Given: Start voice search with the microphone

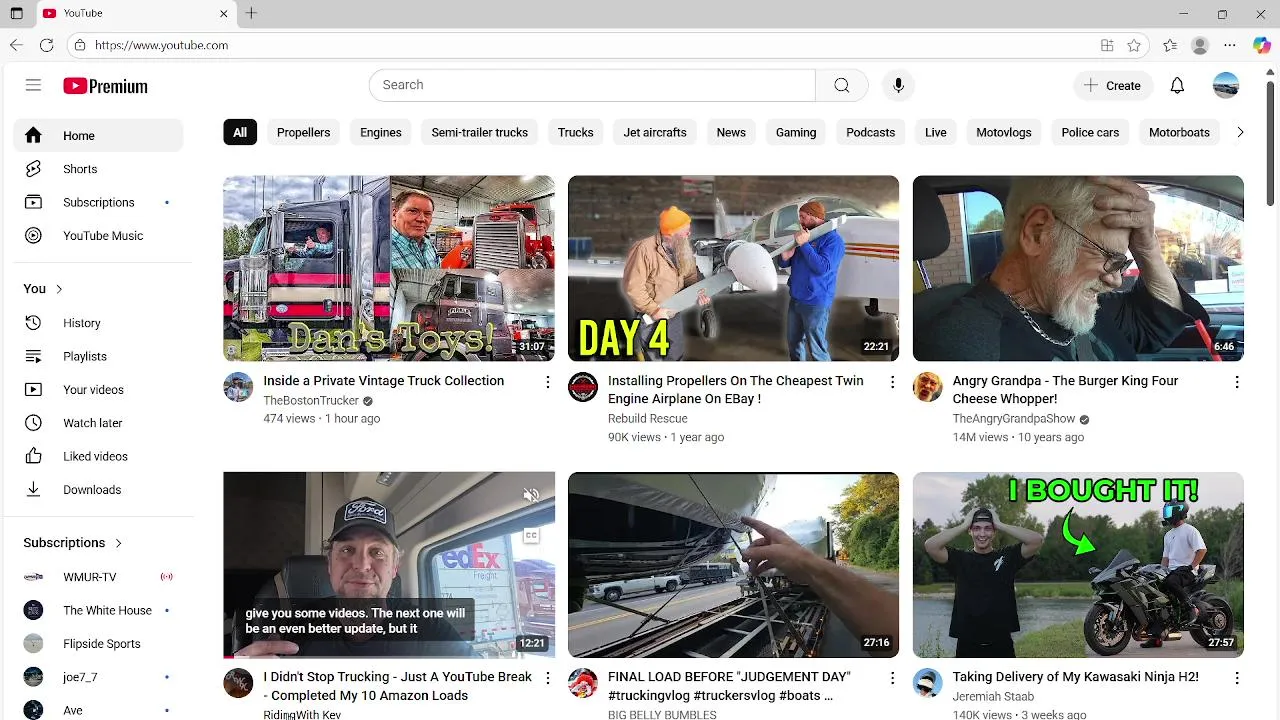Looking at the screenshot, I should [898, 85].
